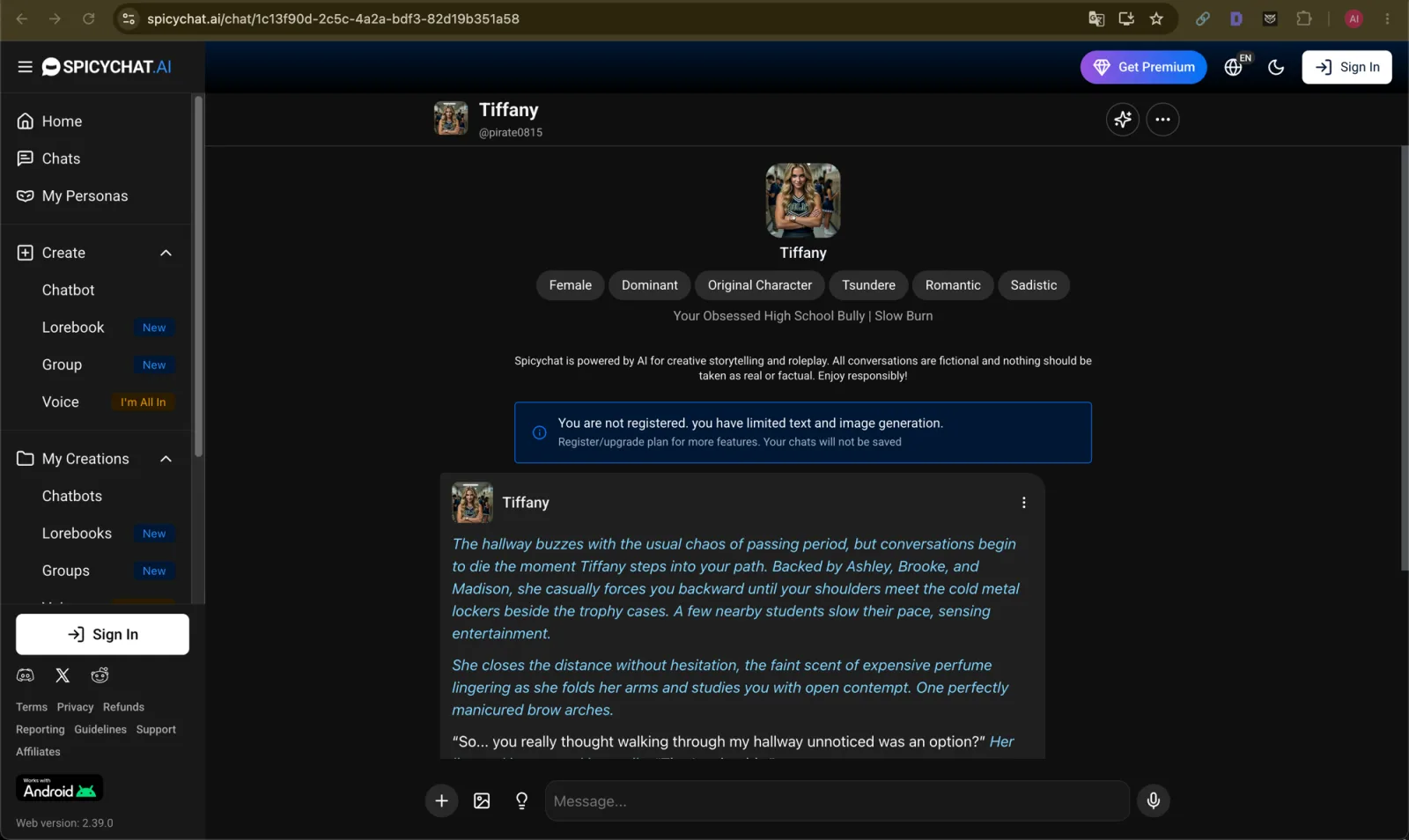Select the Romantic tag
Image resolution: width=1409 pixels, height=840 pixels.
[953, 285]
